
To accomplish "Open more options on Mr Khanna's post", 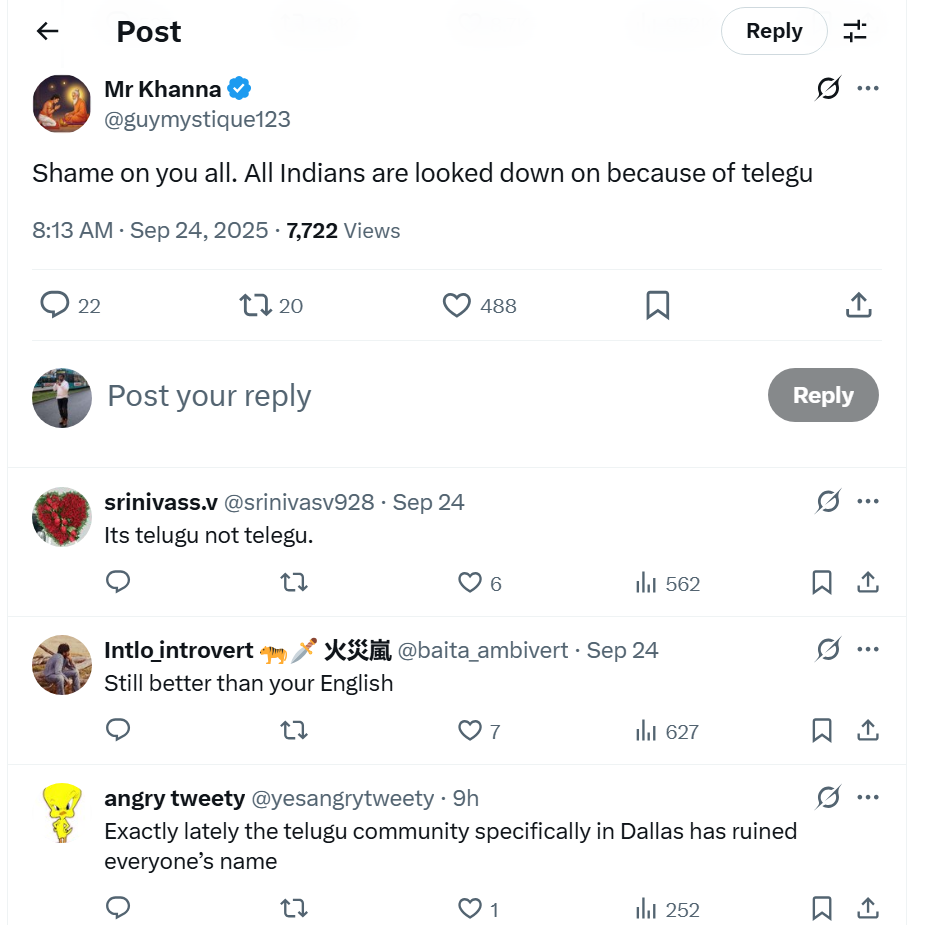I will pos(868,89).
